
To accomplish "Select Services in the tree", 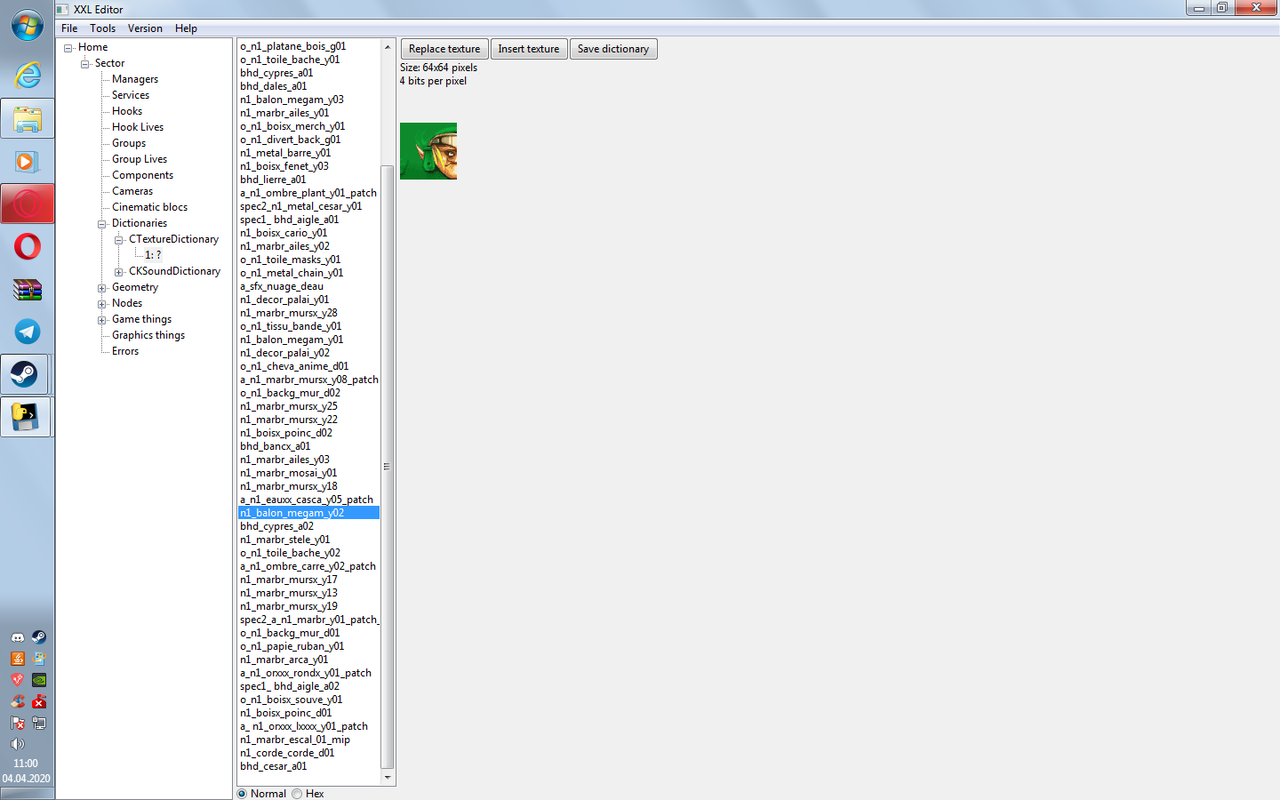I will point(130,95).
